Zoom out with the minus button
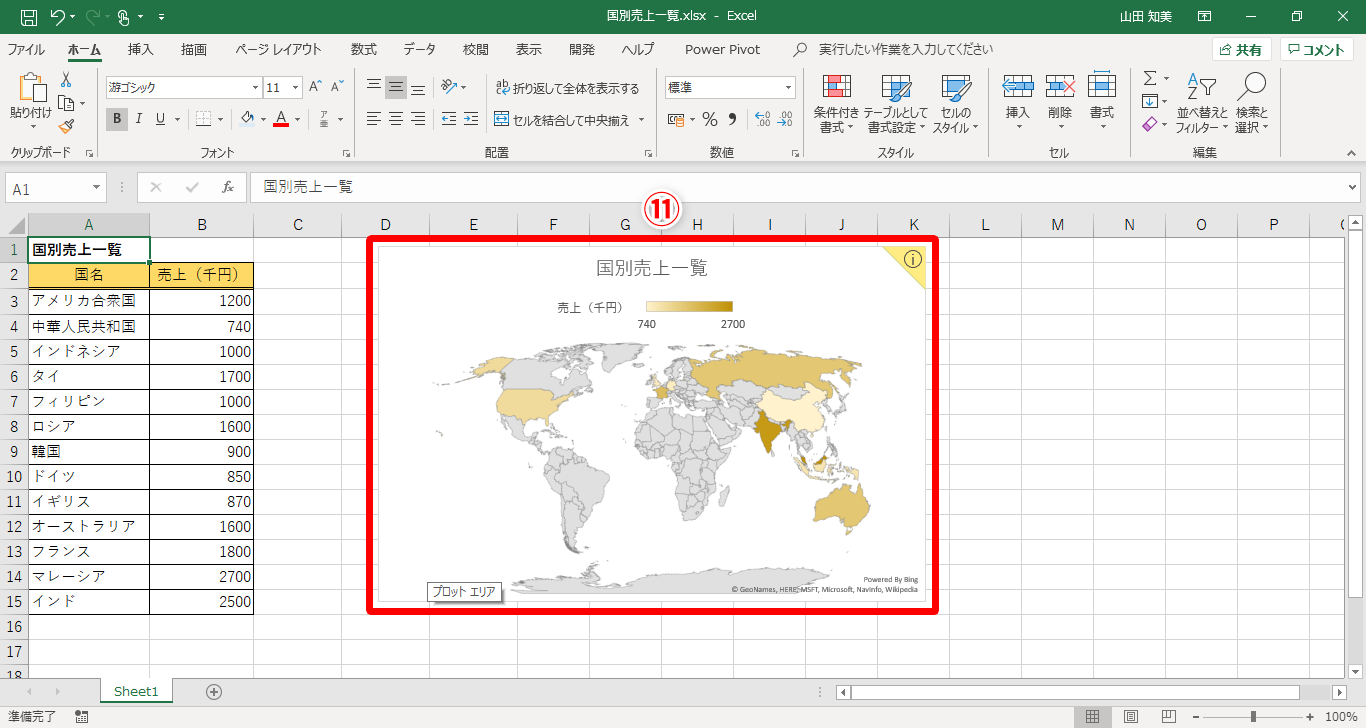Viewport: 1366px width, 728px height. coord(1194,716)
